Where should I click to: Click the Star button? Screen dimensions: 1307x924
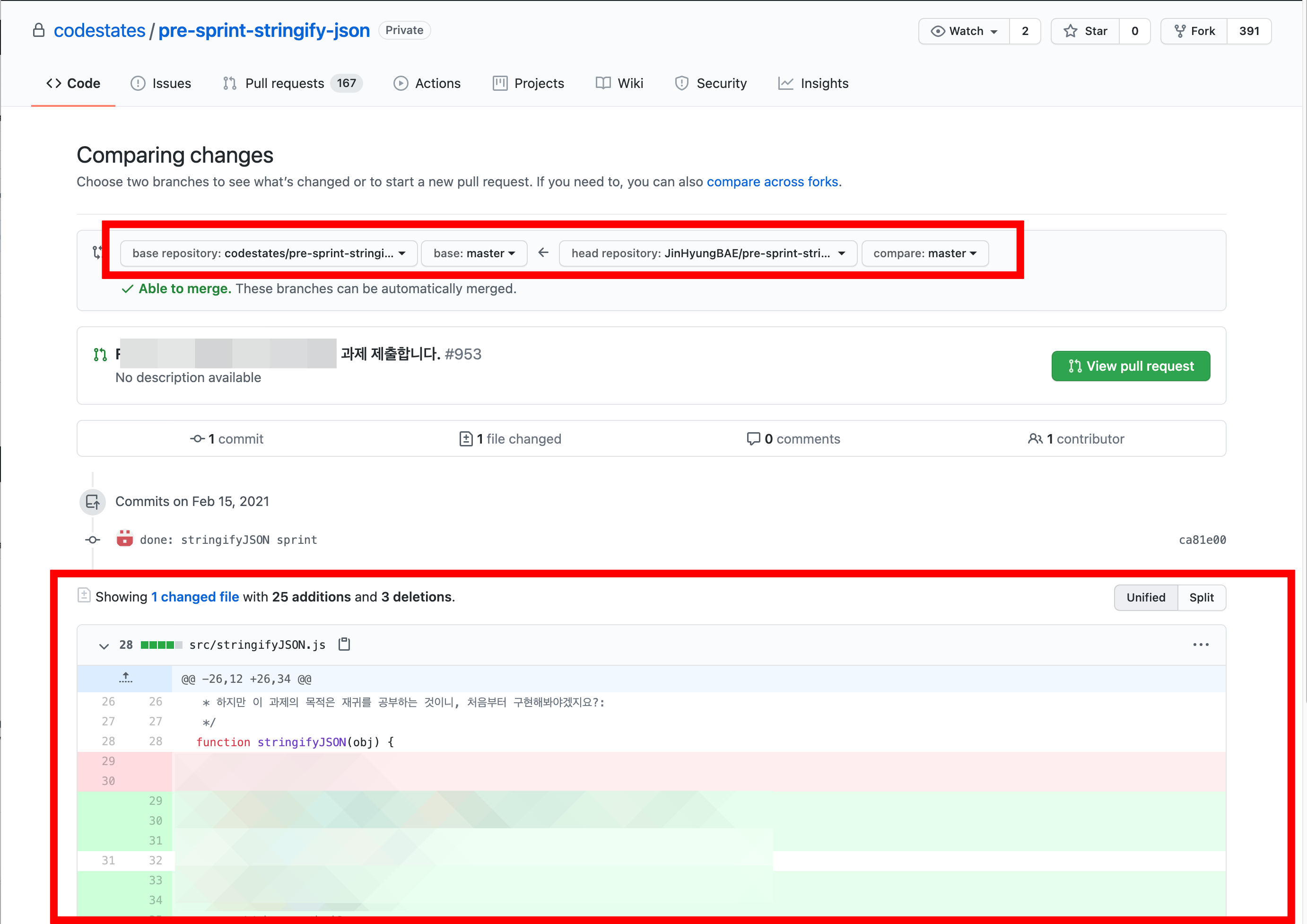(x=1086, y=31)
